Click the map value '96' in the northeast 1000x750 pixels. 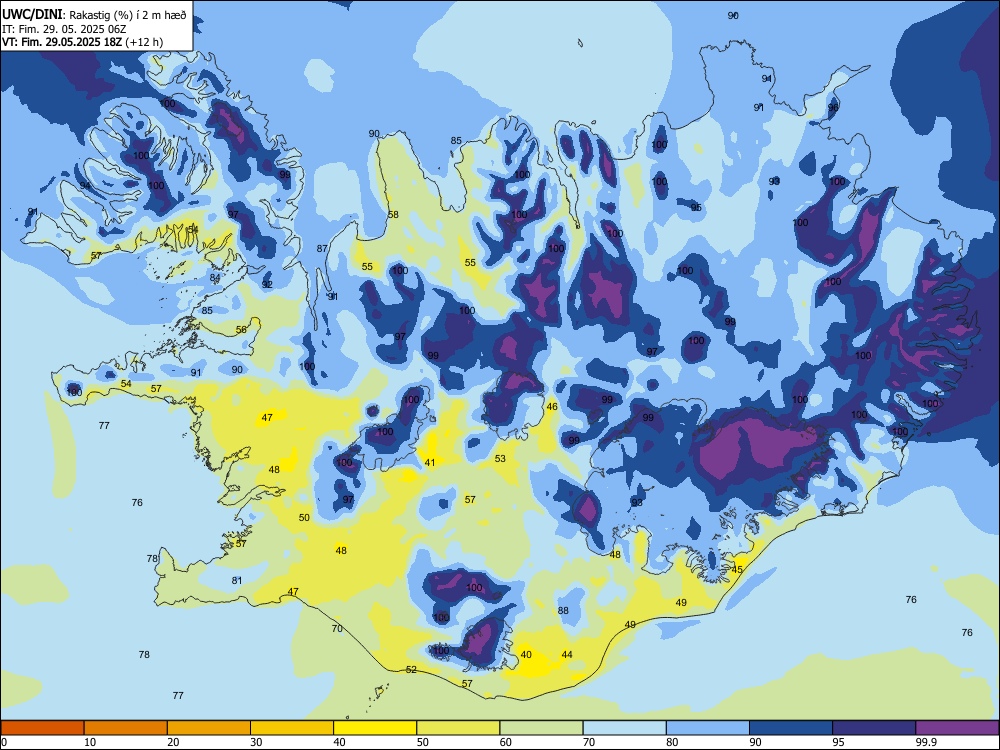[x=833, y=108]
